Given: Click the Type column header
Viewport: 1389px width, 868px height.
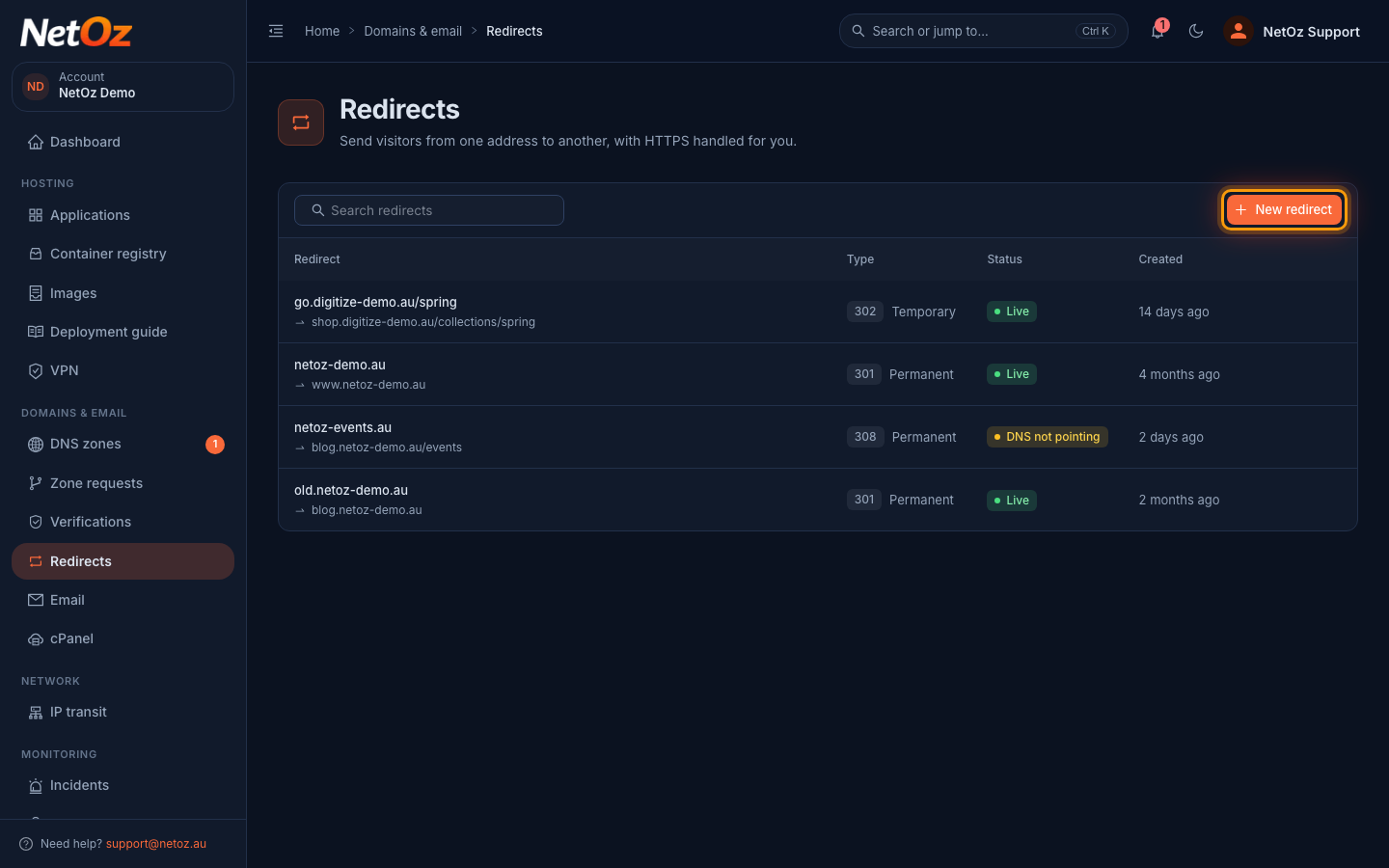Looking at the screenshot, I should 860,259.
